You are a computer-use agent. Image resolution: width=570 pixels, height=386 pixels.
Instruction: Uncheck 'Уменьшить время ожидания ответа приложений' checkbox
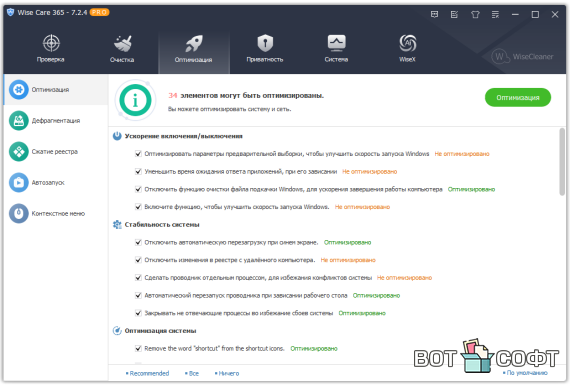pyautogui.click(x=138, y=172)
